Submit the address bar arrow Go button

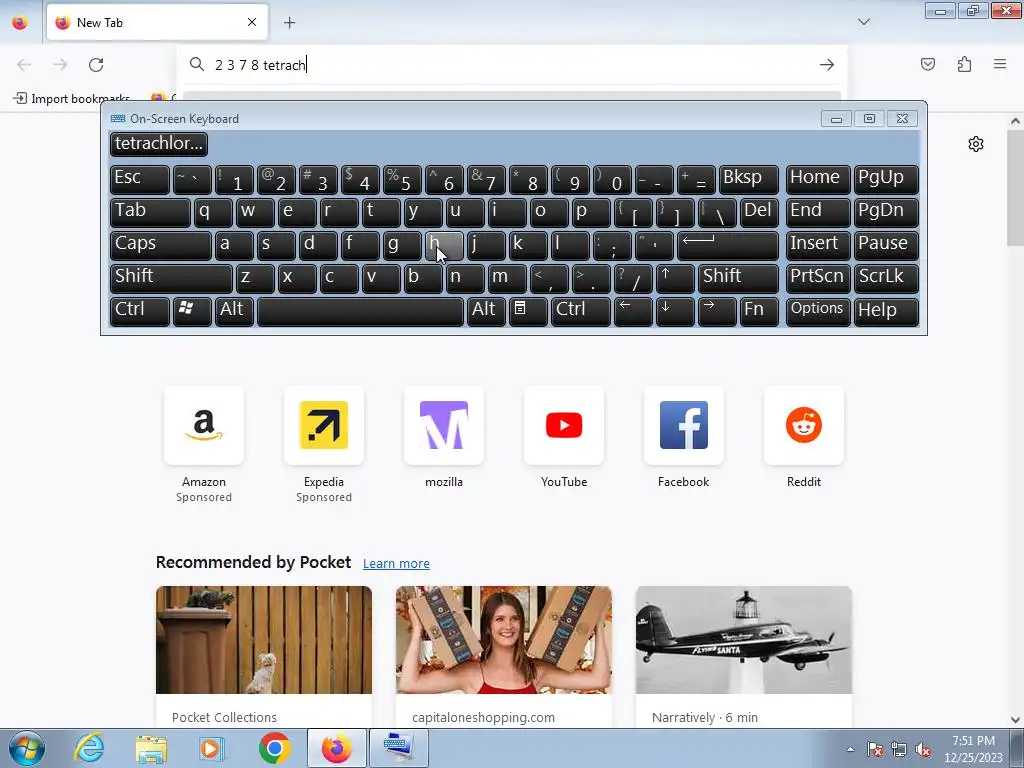(x=827, y=65)
